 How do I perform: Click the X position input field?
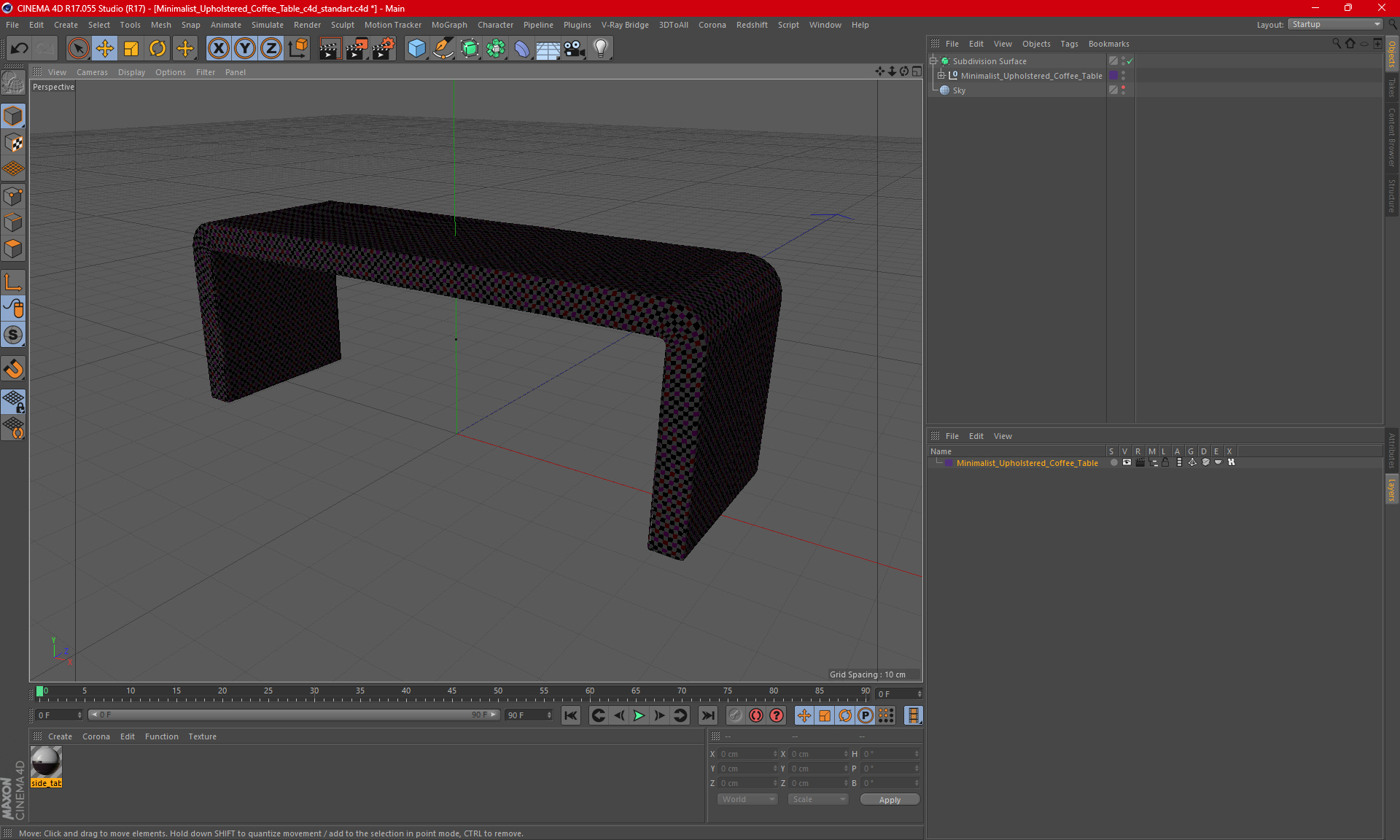click(747, 754)
